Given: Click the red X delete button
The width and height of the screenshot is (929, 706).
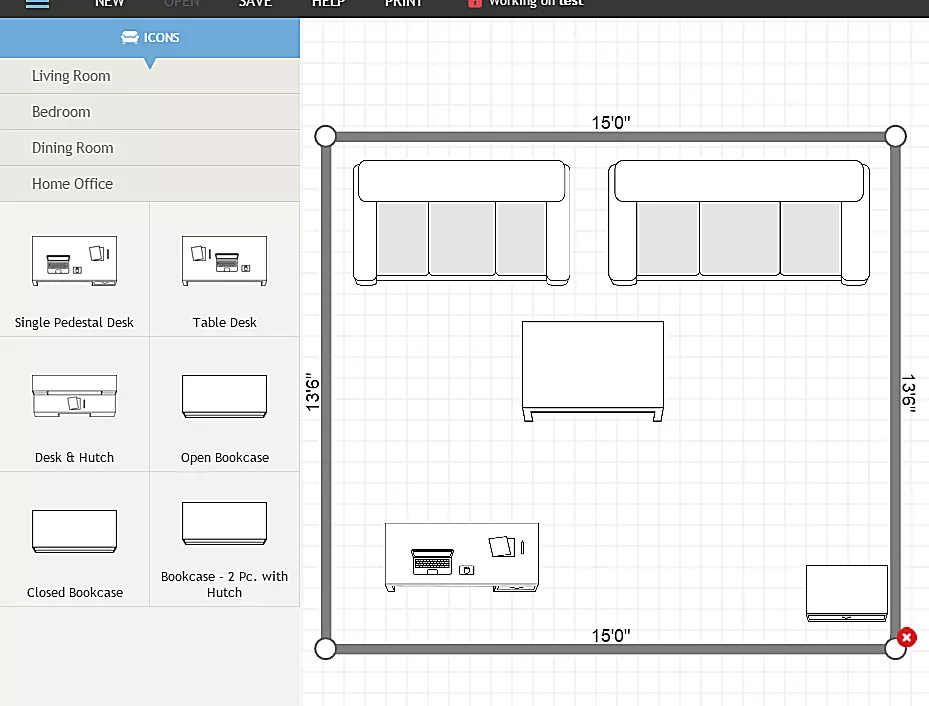Looking at the screenshot, I should pyautogui.click(x=906, y=637).
